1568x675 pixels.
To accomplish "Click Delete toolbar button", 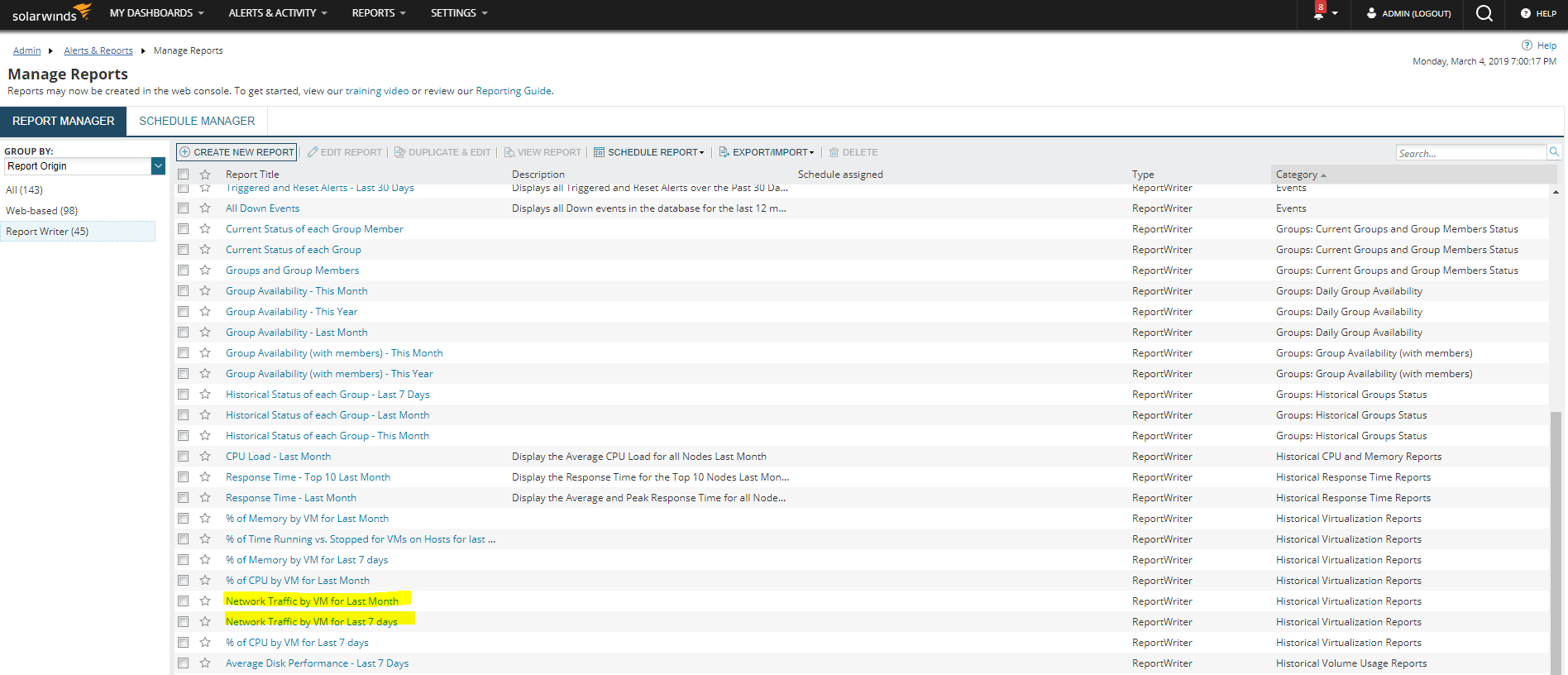I will (853, 152).
